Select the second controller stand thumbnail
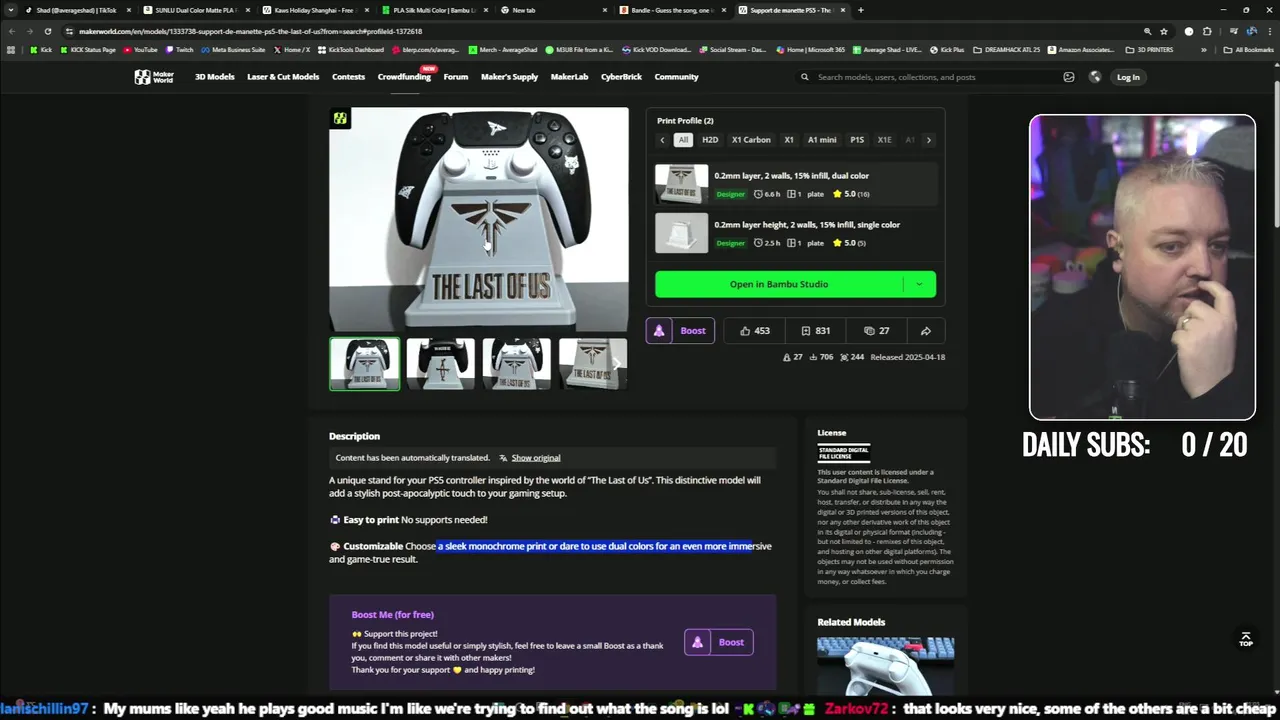The height and width of the screenshot is (720, 1280). pos(441,364)
